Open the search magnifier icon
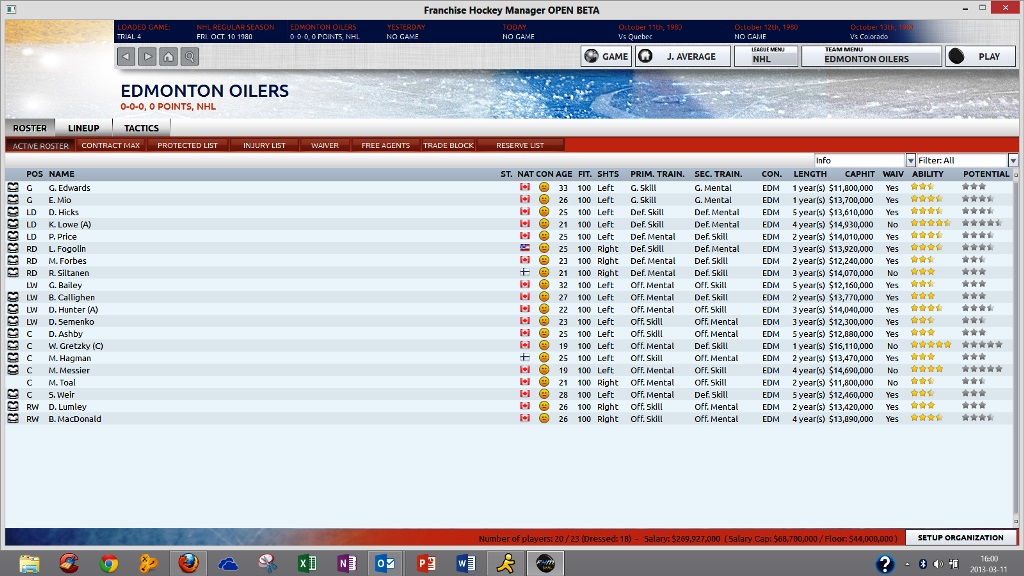Viewport: 1024px width, 576px height. coord(189,57)
